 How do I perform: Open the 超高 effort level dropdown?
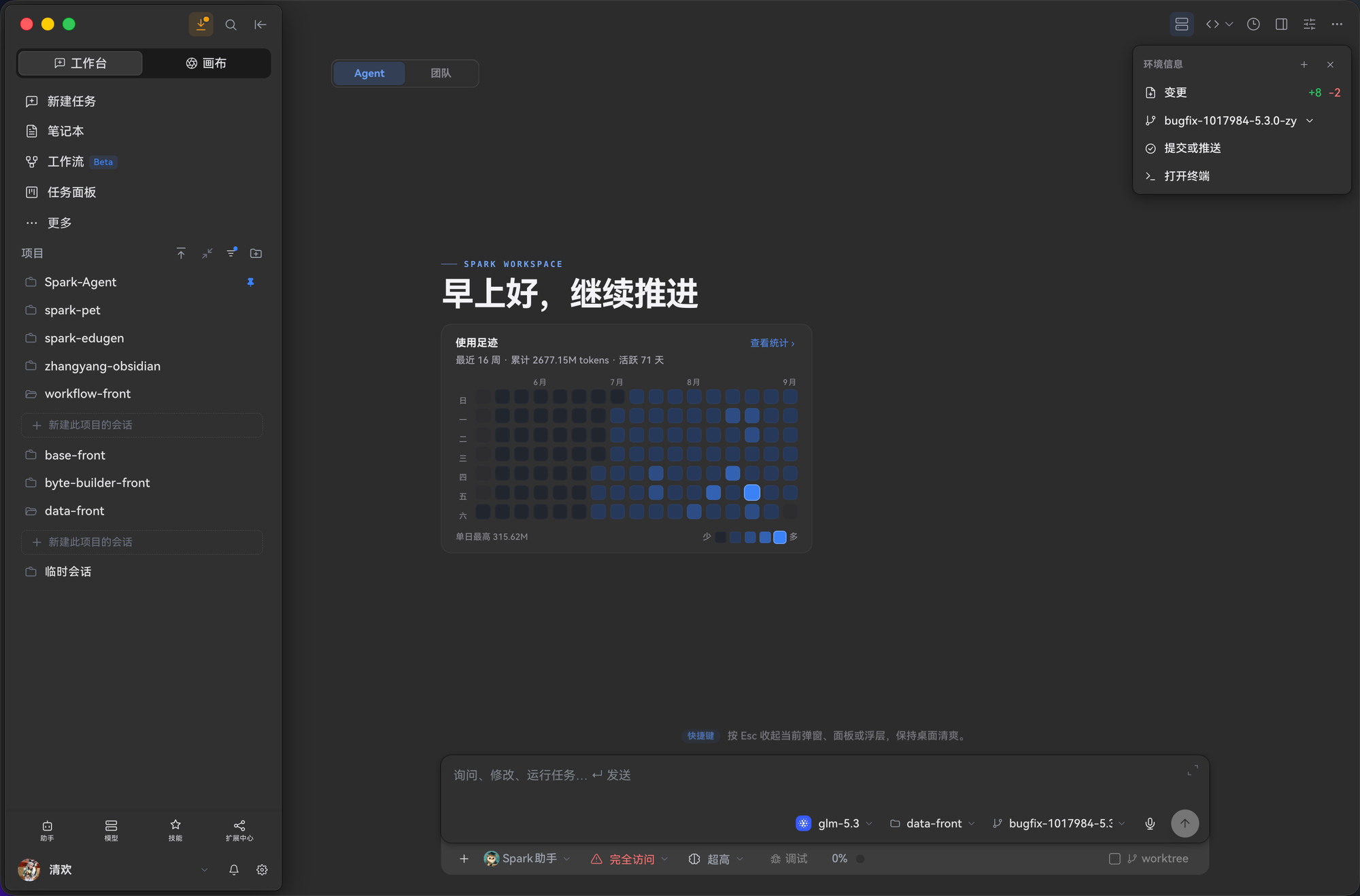715,859
